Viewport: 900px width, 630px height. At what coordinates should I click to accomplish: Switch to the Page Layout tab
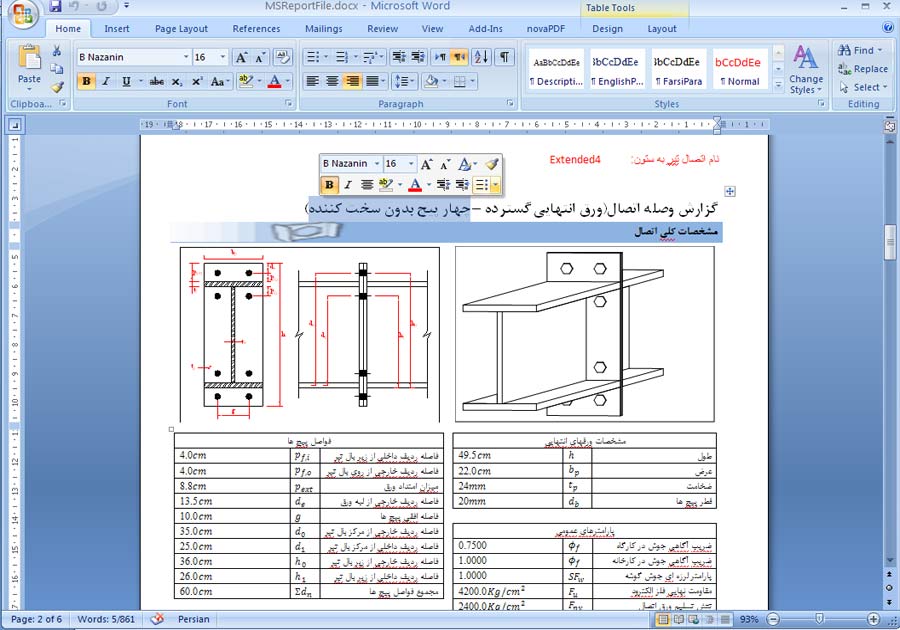coord(181,29)
